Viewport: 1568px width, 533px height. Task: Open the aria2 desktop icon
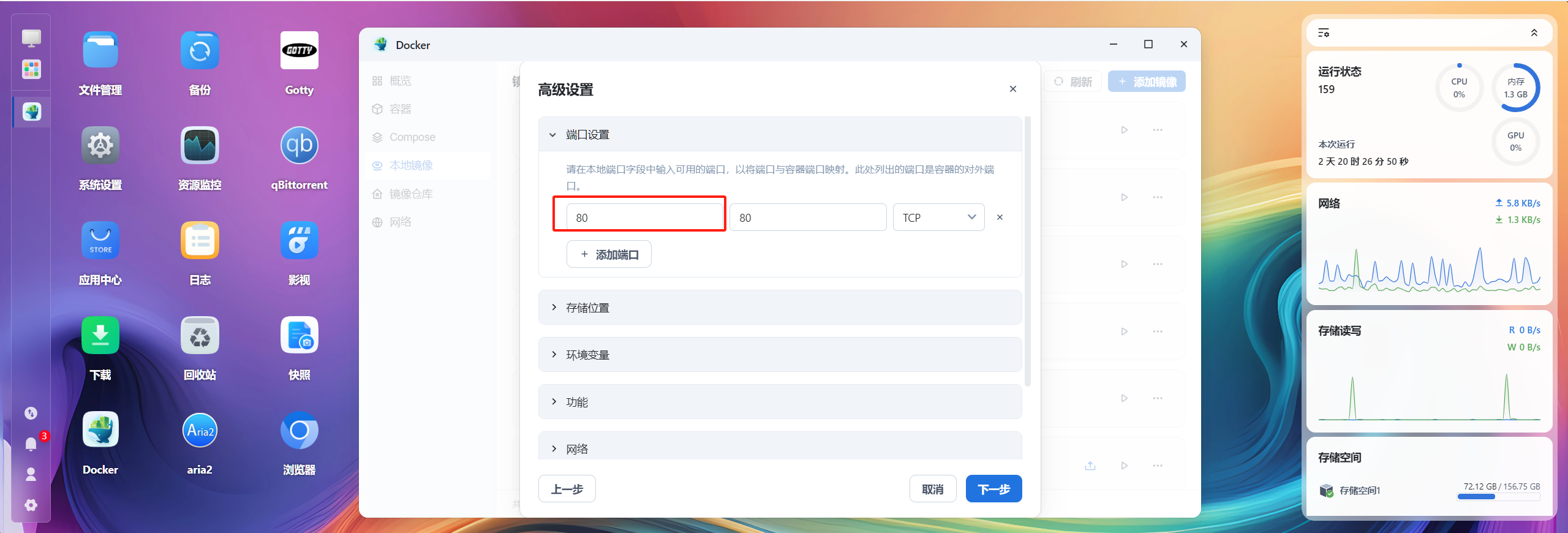click(x=200, y=431)
